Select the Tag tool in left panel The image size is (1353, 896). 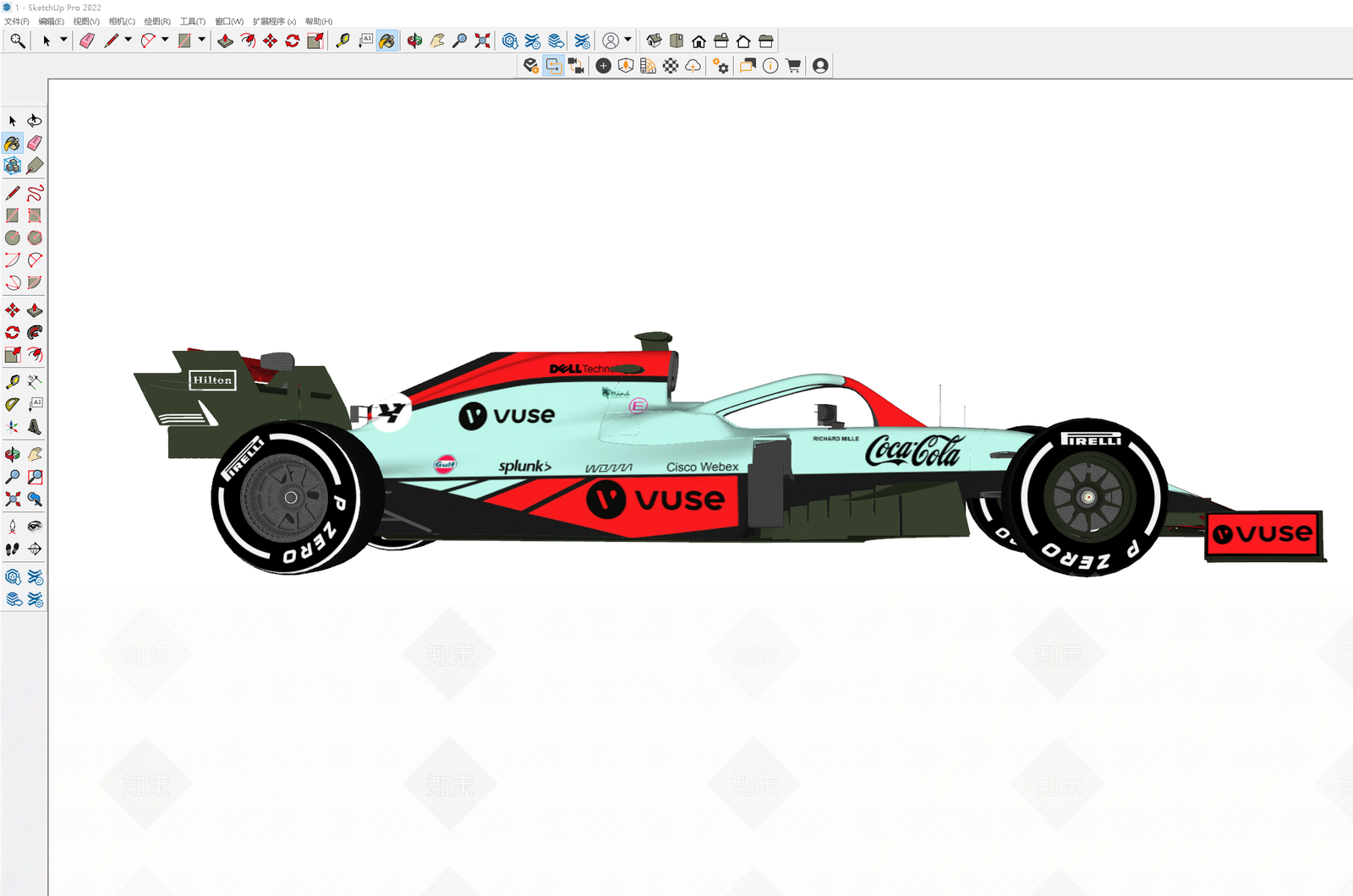pos(35,166)
